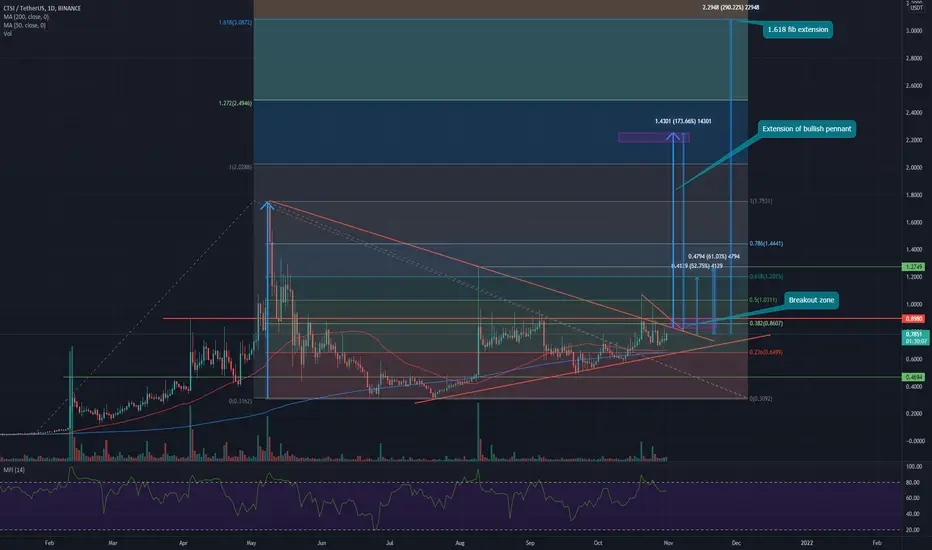Click the Nov label on time axis
Image resolution: width=932 pixels, height=550 pixels.
(x=668, y=543)
